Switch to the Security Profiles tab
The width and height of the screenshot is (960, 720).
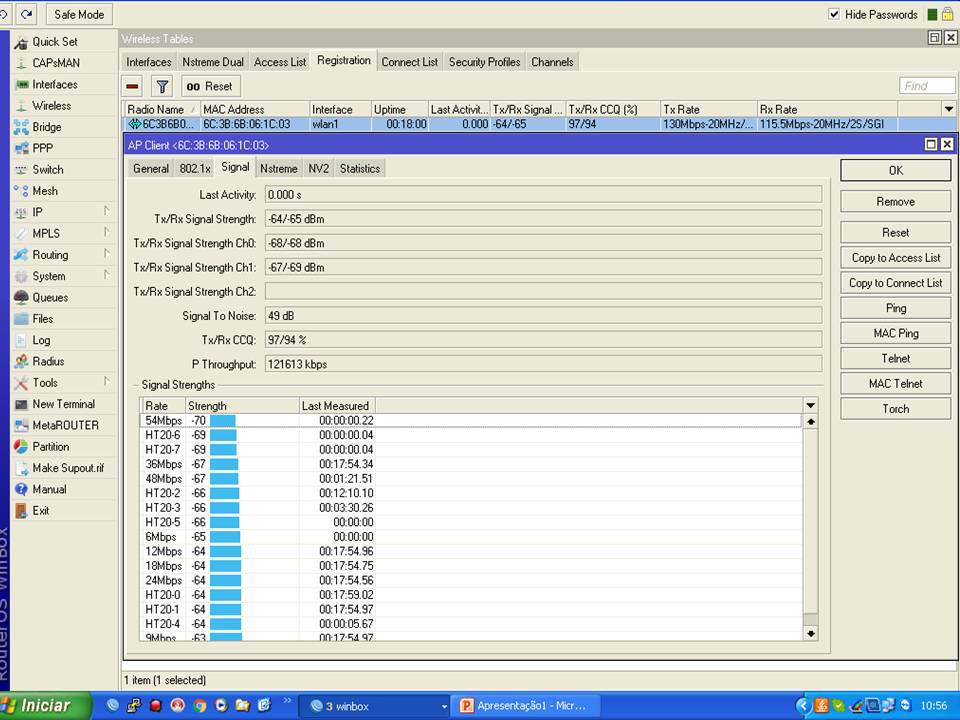(x=484, y=62)
